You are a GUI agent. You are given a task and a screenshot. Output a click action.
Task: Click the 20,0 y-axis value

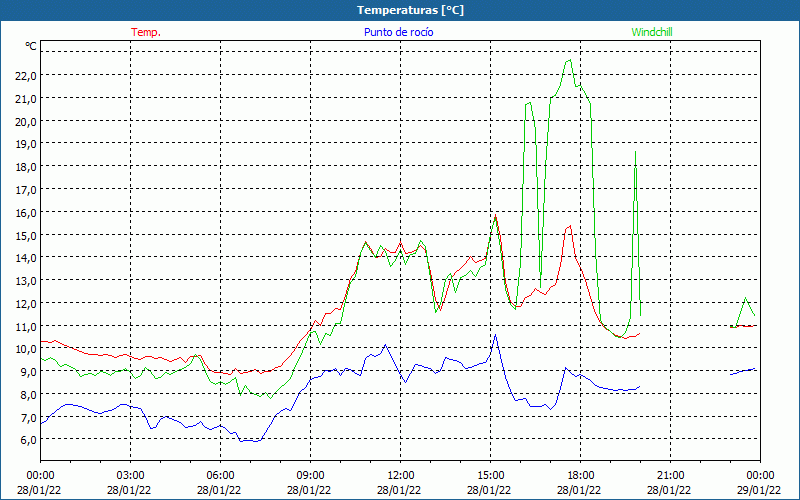[26, 121]
